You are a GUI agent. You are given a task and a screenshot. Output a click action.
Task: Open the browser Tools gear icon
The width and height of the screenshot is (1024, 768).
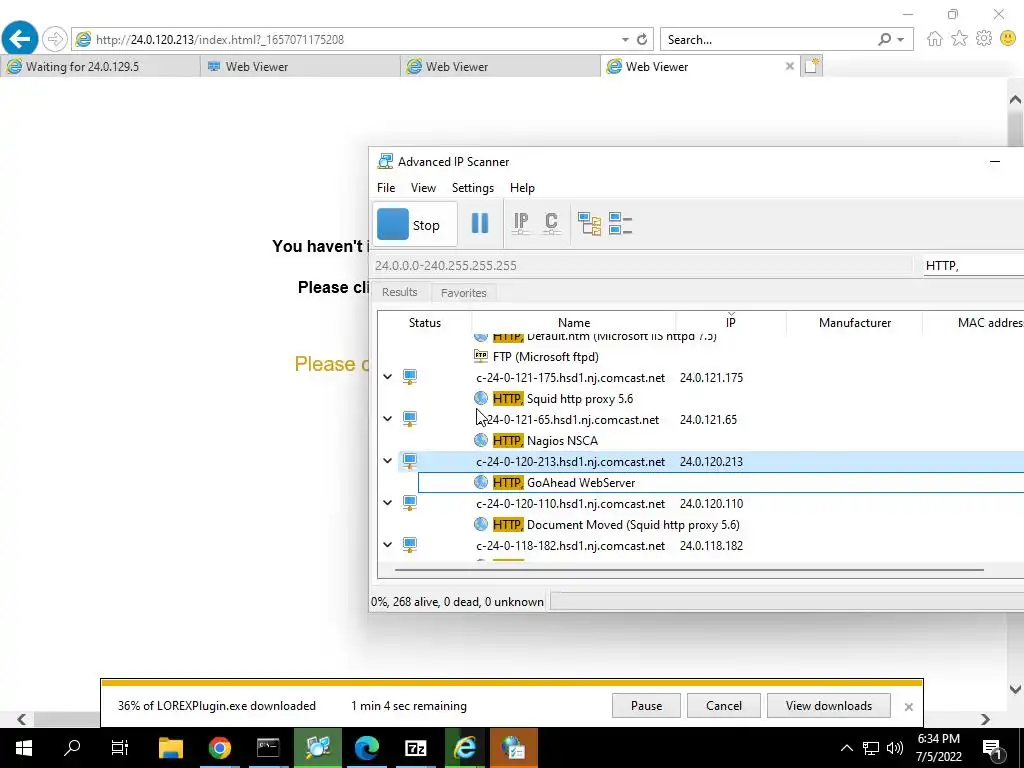point(984,39)
